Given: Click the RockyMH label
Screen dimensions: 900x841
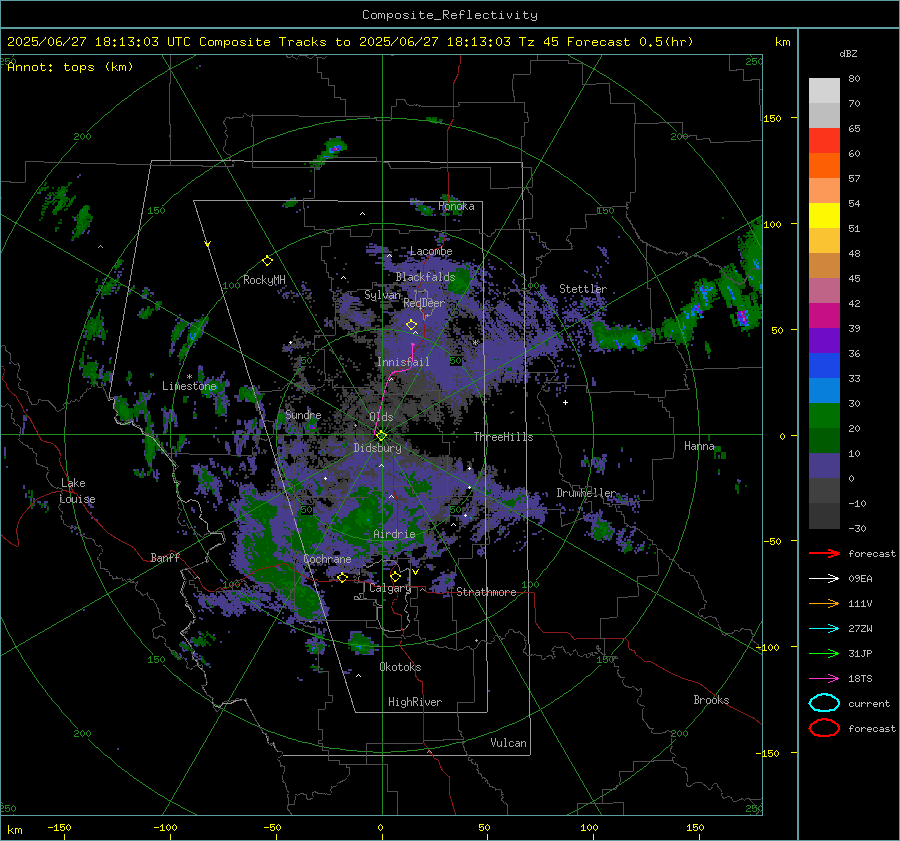Looking at the screenshot, I should pyautogui.click(x=264, y=280).
